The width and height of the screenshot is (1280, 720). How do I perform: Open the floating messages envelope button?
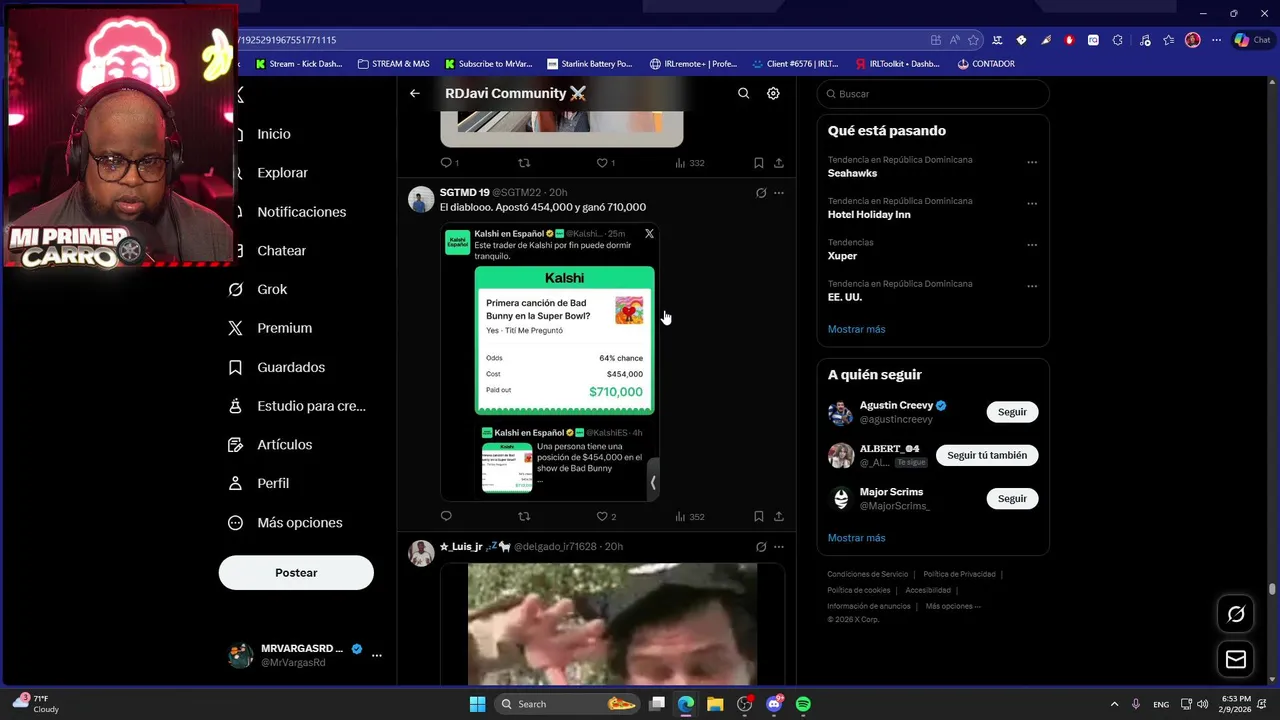point(1236,659)
